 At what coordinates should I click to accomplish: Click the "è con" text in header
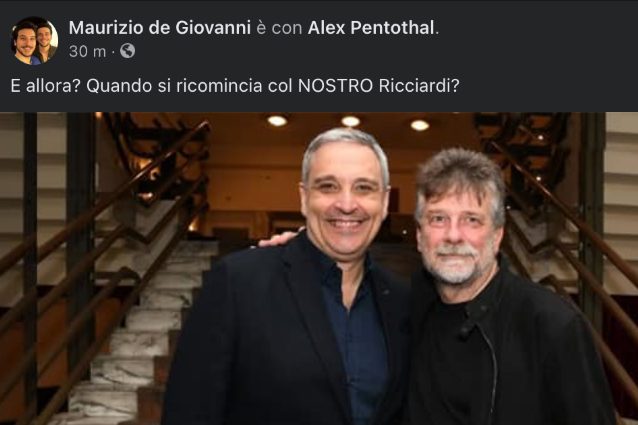pyautogui.click(x=279, y=28)
